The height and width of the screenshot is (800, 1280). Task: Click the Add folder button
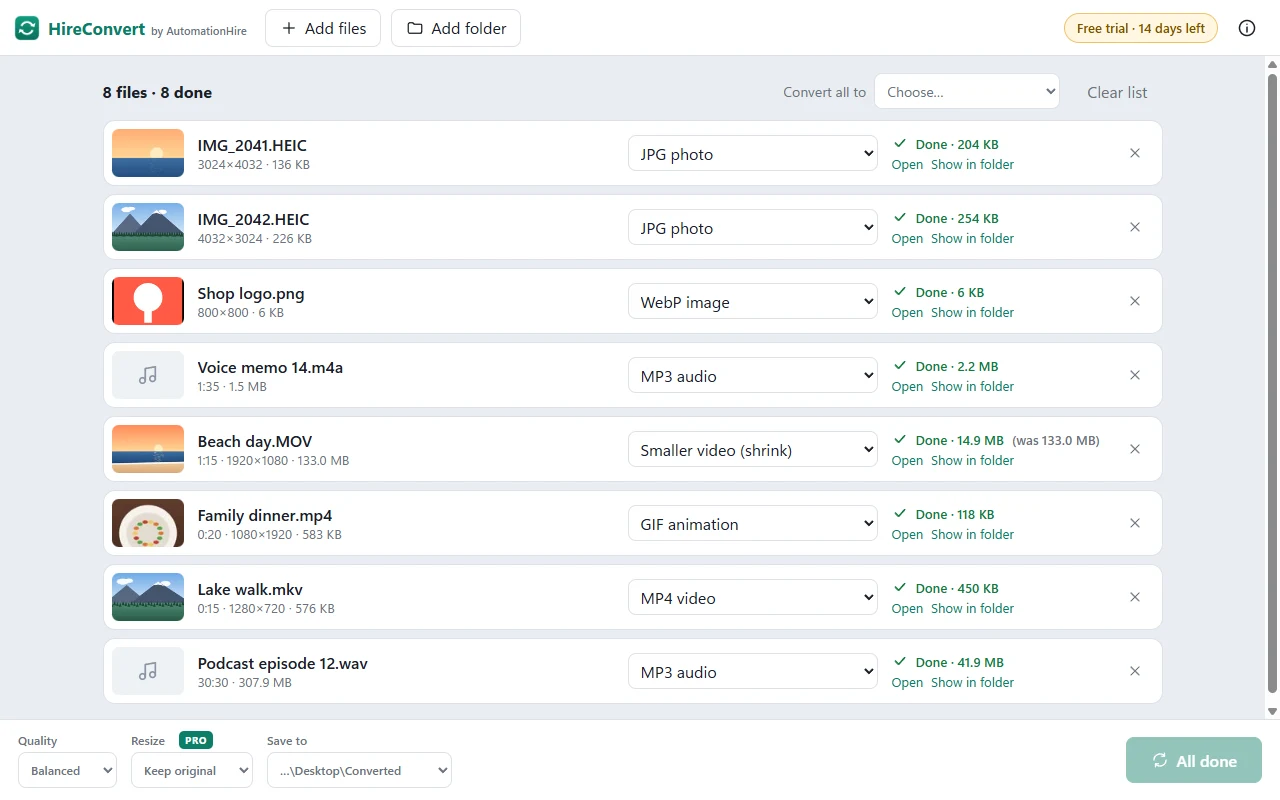pyautogui.click(x=456, y=28)
